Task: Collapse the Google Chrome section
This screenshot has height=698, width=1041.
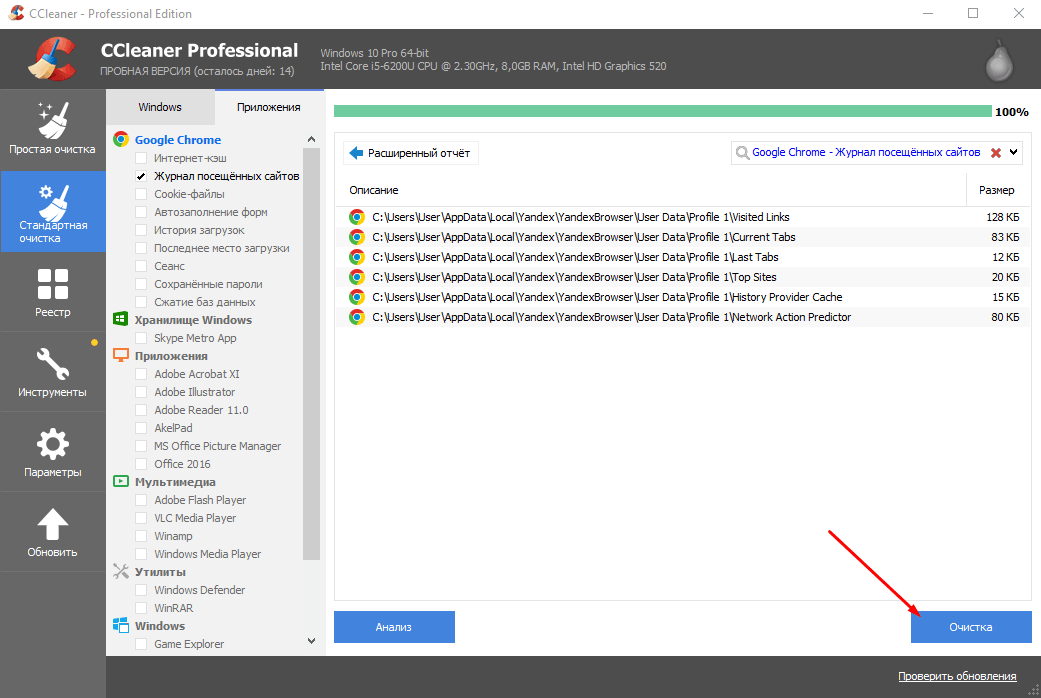Action: (x=310, y=140)
